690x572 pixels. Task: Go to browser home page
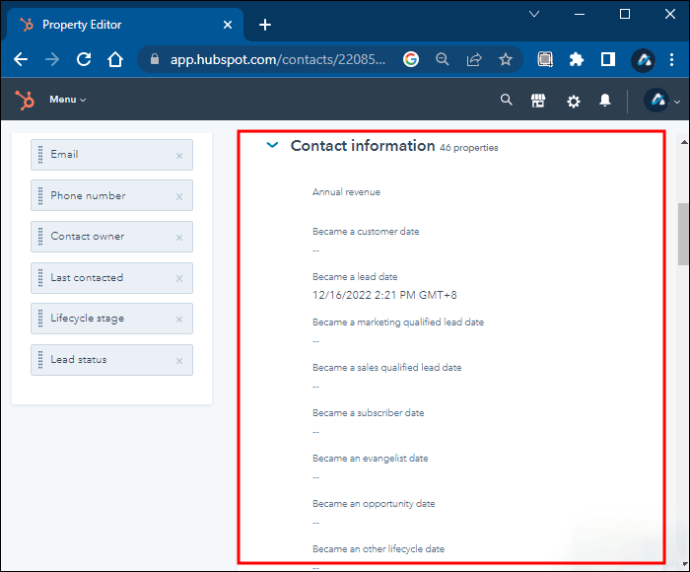click(116, 59)
